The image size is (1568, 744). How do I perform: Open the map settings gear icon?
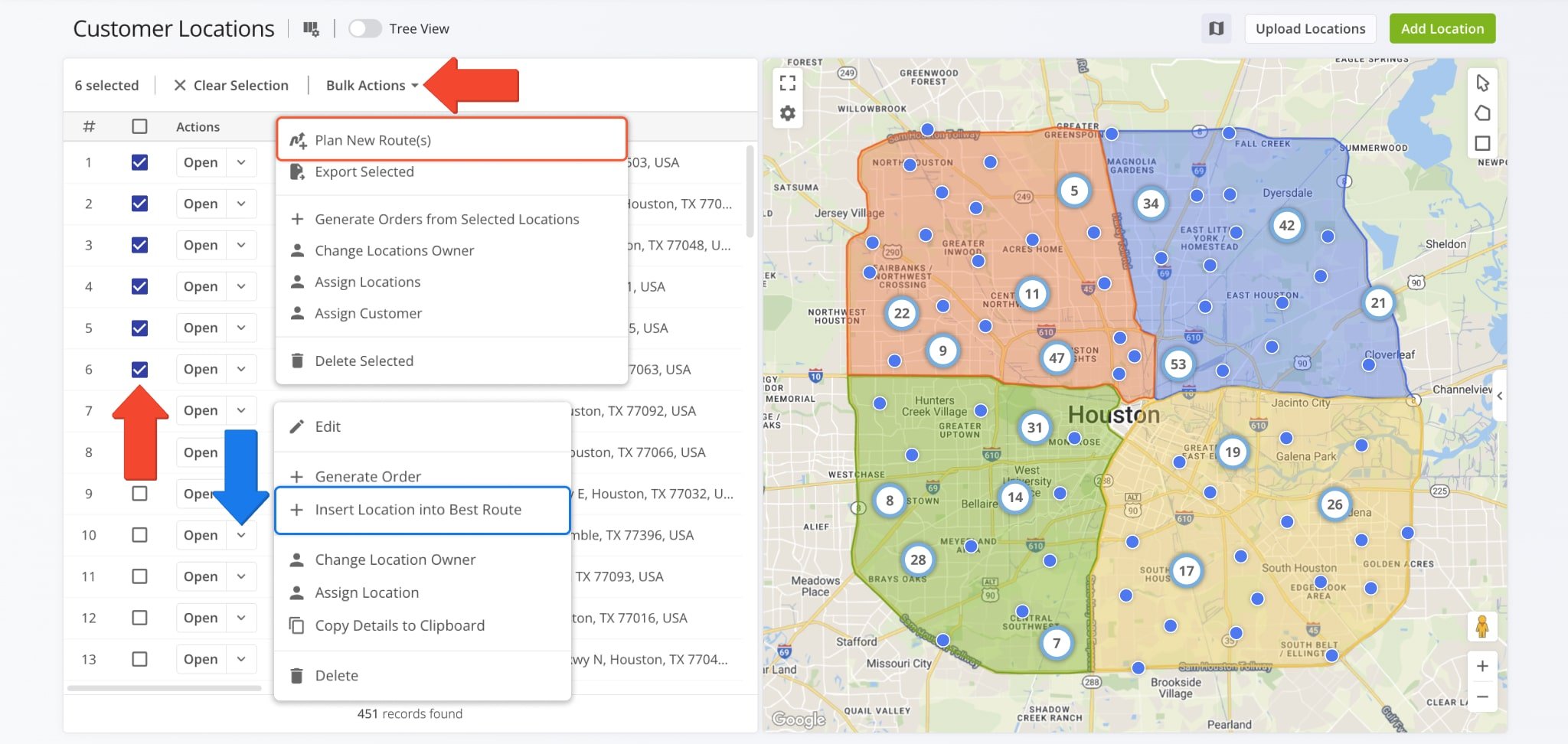tap(788, 113)
